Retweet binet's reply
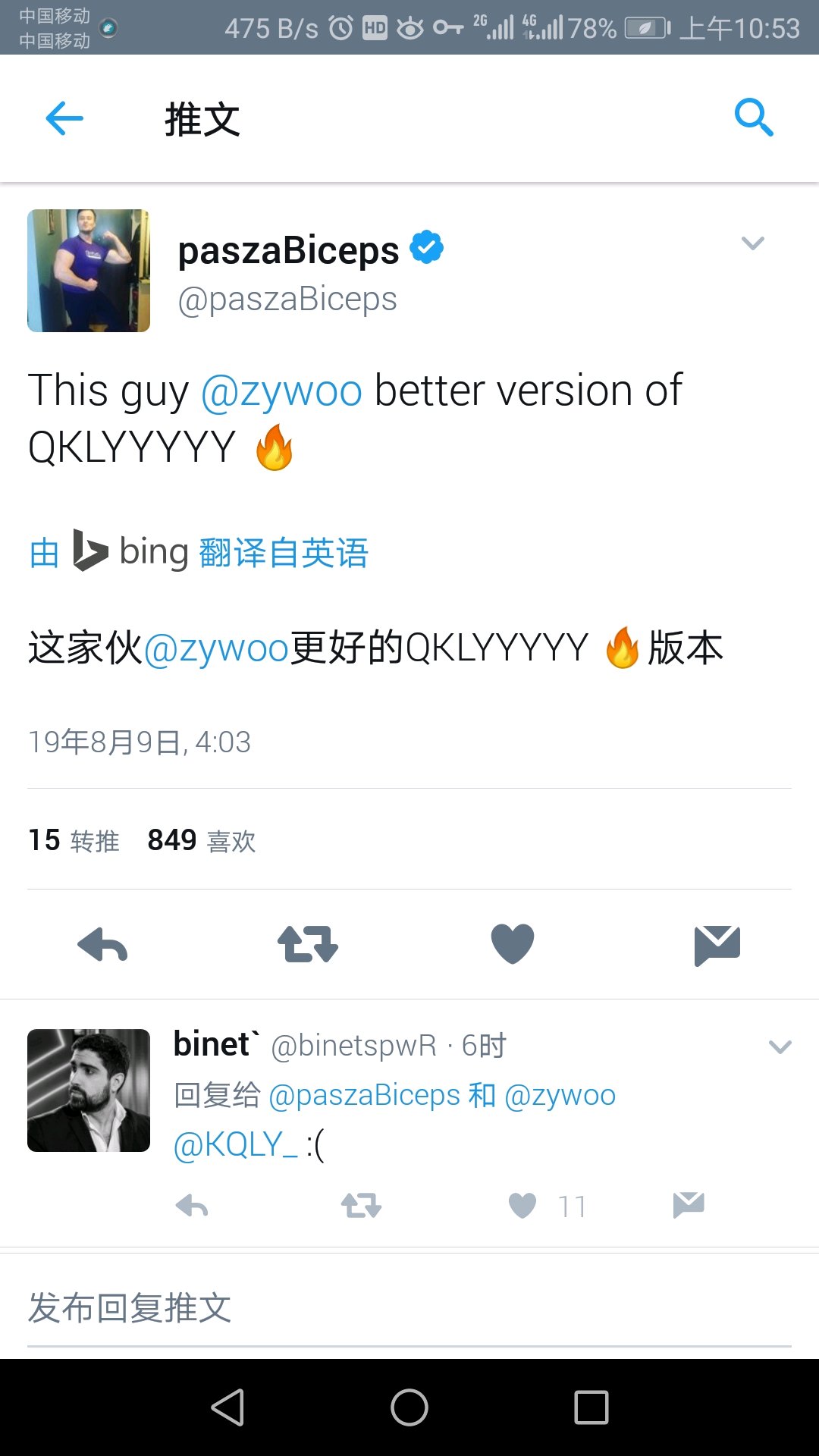This screenshot has width=819, height=1456. [x=361, y=1206]
